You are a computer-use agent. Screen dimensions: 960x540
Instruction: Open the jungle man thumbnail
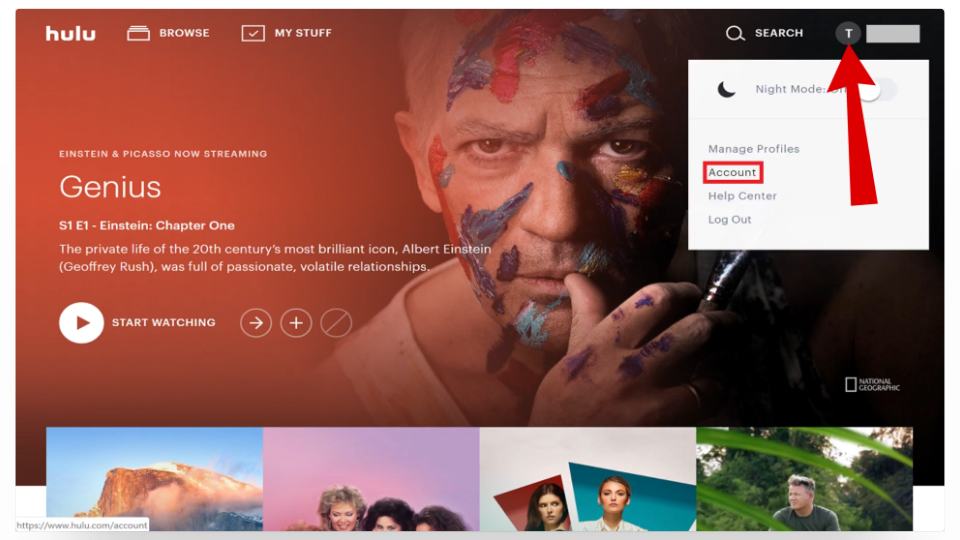(804, 479)
